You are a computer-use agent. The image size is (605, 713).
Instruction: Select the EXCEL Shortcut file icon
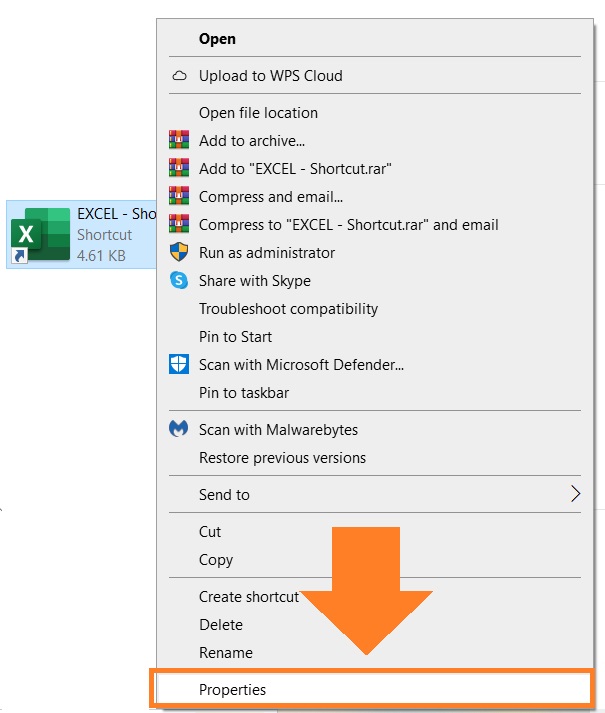[40, 235]
